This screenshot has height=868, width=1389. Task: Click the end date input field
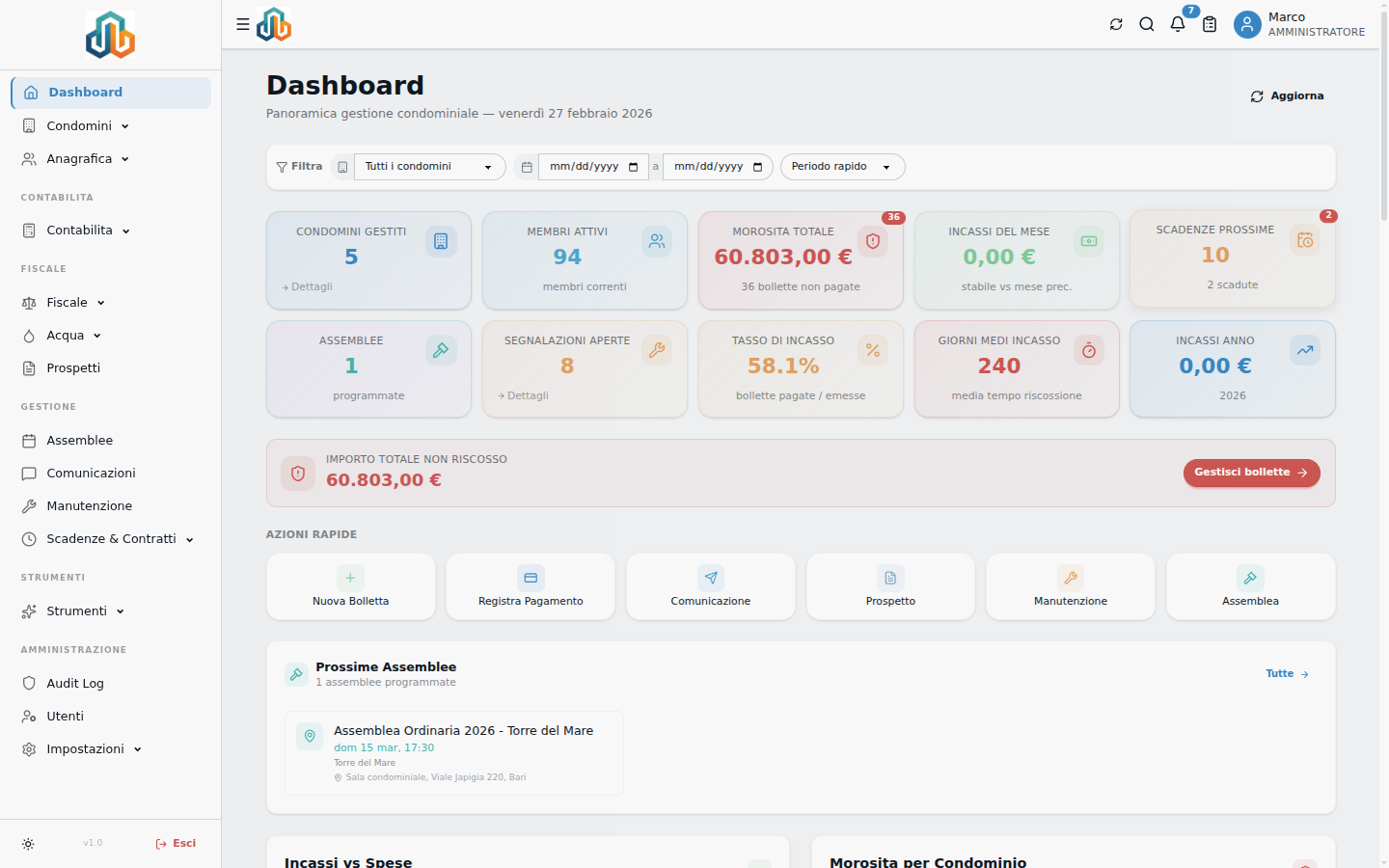click(x=718, y=167)
